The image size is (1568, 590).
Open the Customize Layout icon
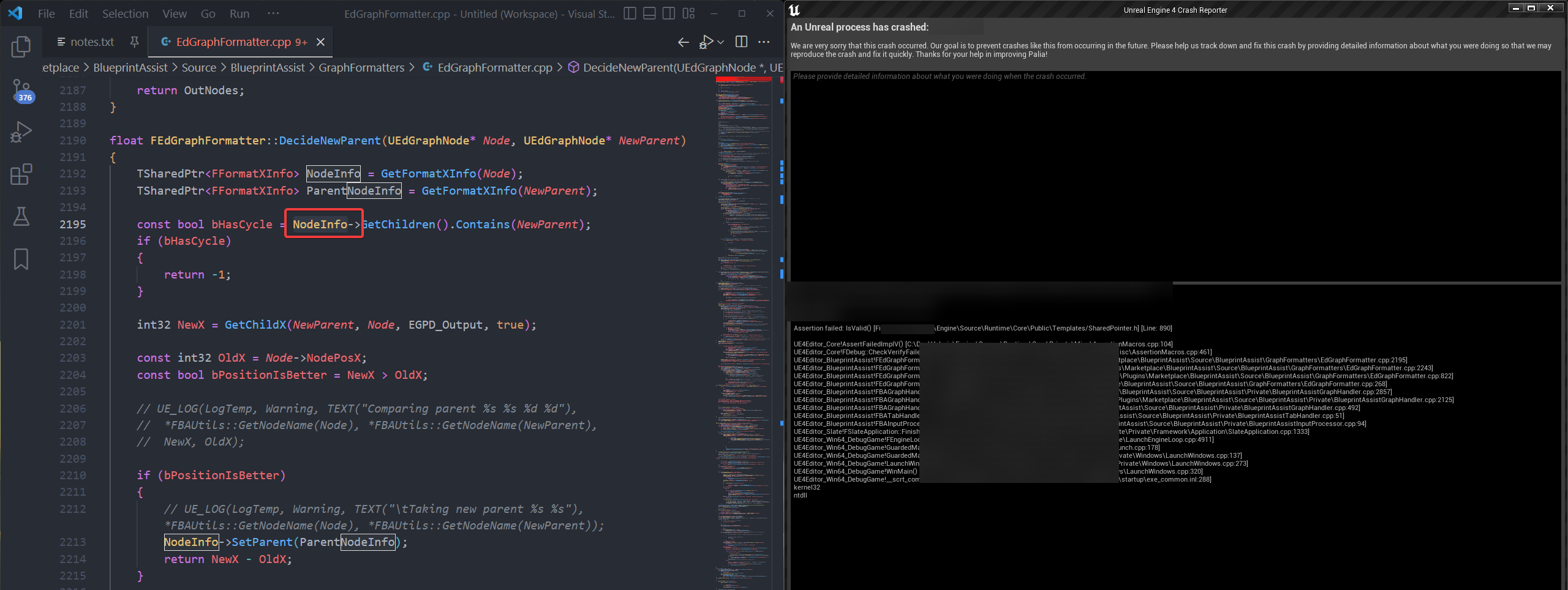pyautogui.click(x=689, y=13)
